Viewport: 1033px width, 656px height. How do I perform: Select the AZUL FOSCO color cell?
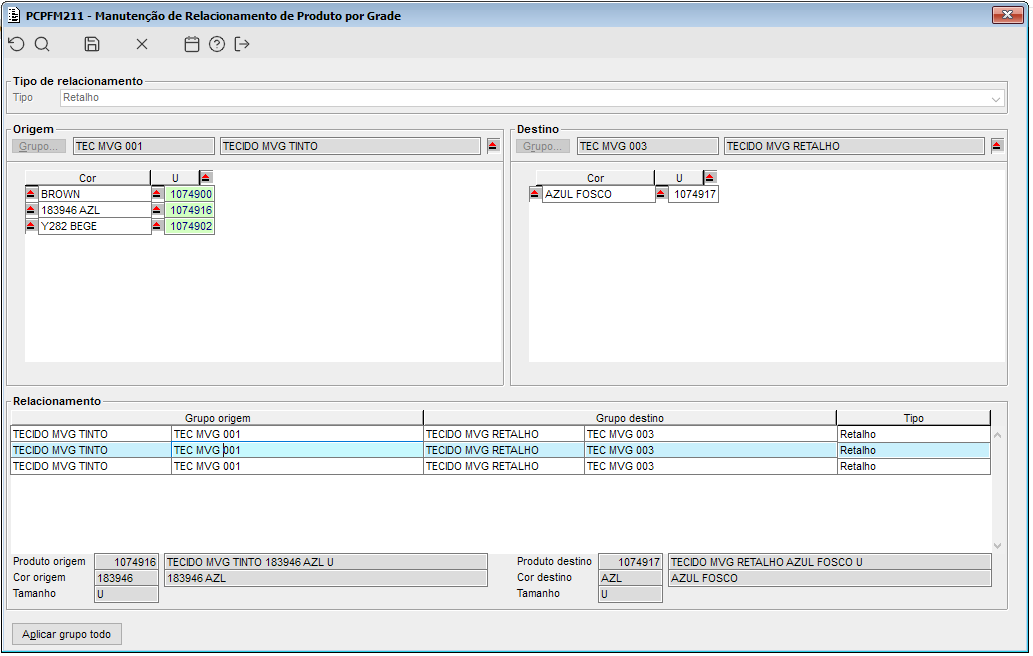point(599,194)
